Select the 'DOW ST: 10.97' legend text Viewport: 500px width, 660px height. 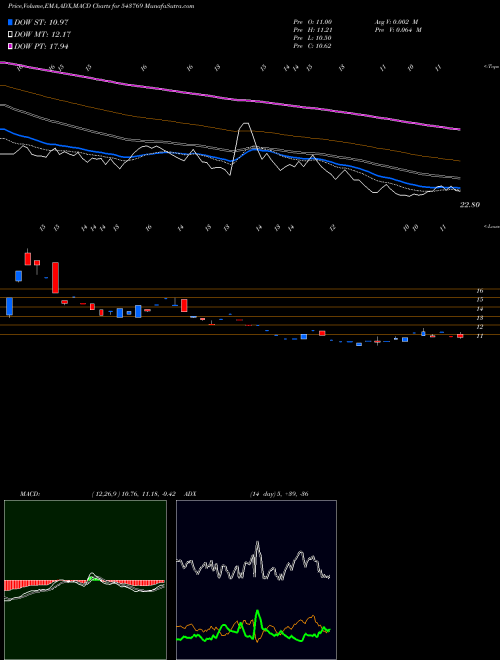[x=41, y=23]
